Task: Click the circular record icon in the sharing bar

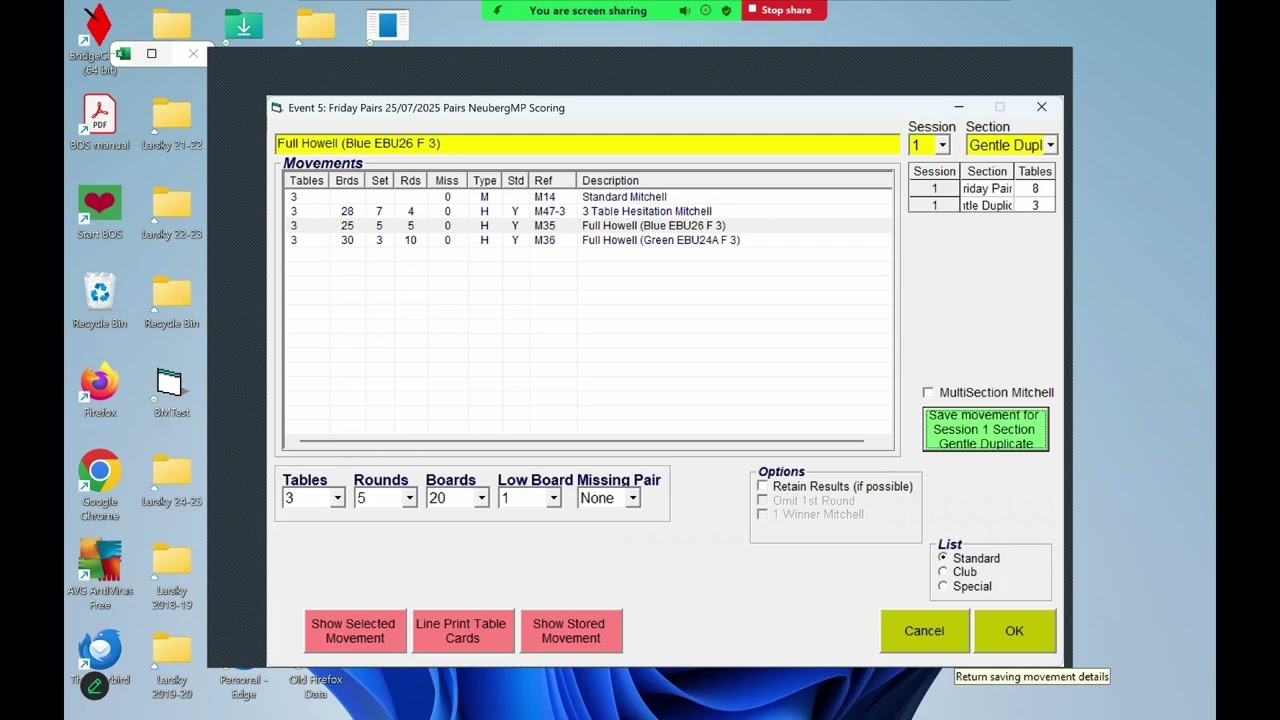Action: [706, 10]
